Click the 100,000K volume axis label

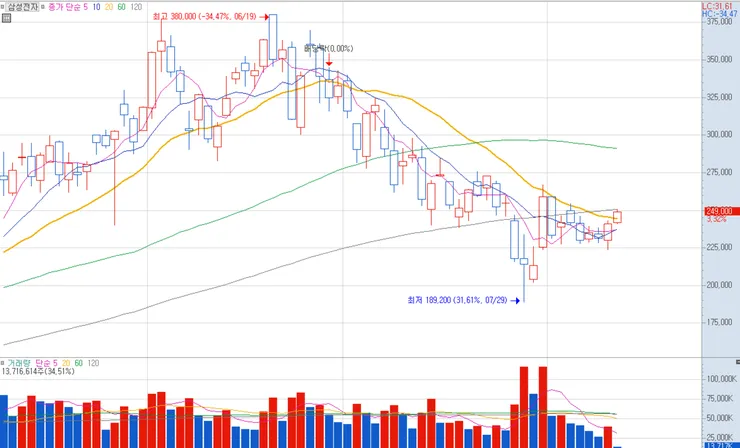[722, 379]
